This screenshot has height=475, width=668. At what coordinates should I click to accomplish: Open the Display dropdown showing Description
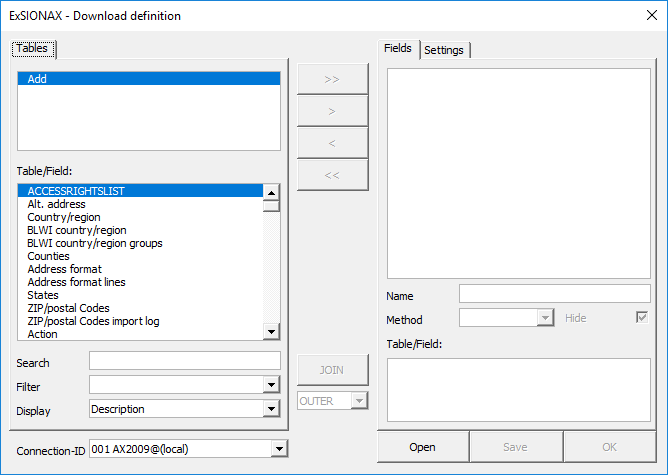tap(271, 409)
